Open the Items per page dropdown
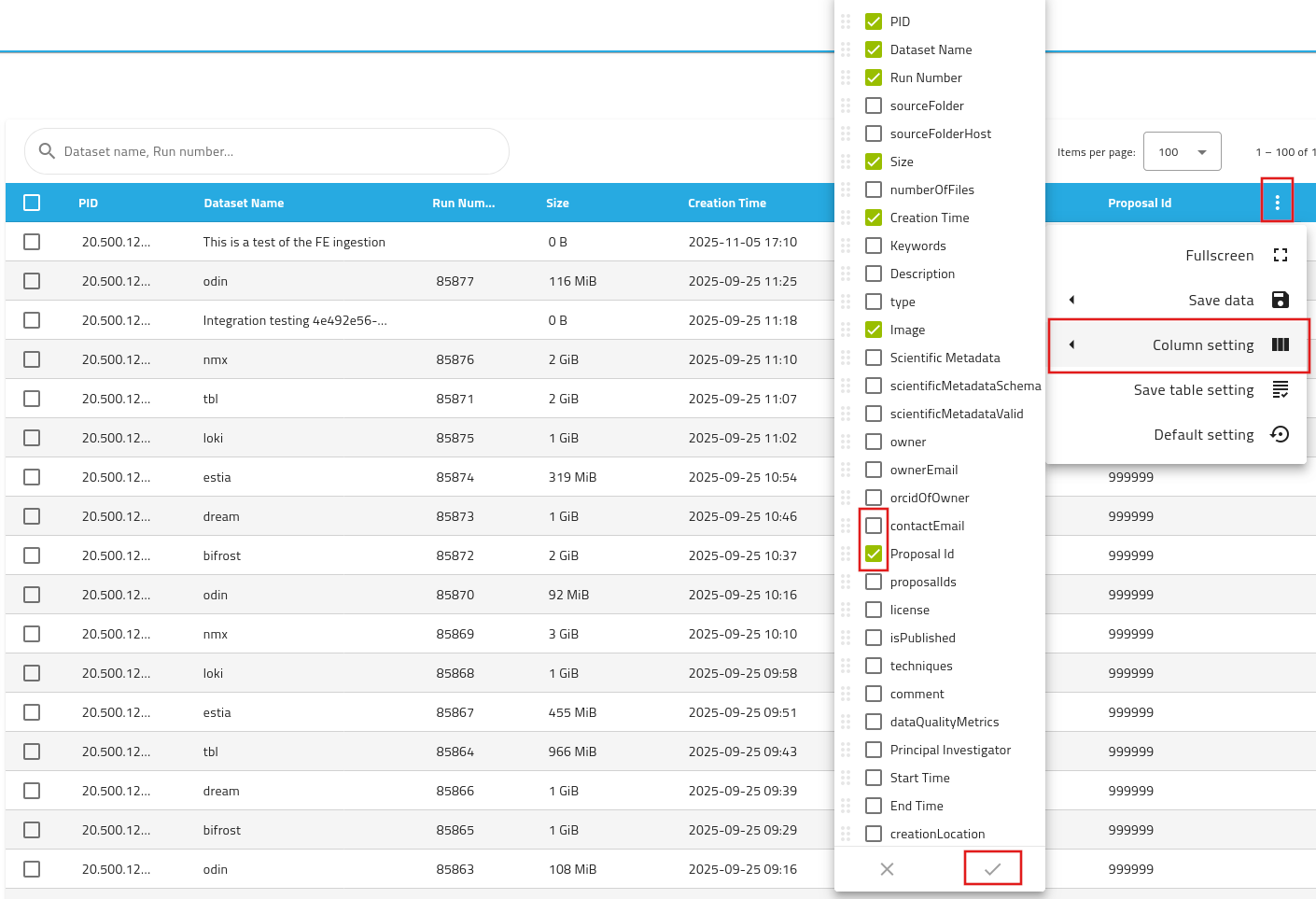This screenshot has height=899, width=1316. tap(1182, 152)
